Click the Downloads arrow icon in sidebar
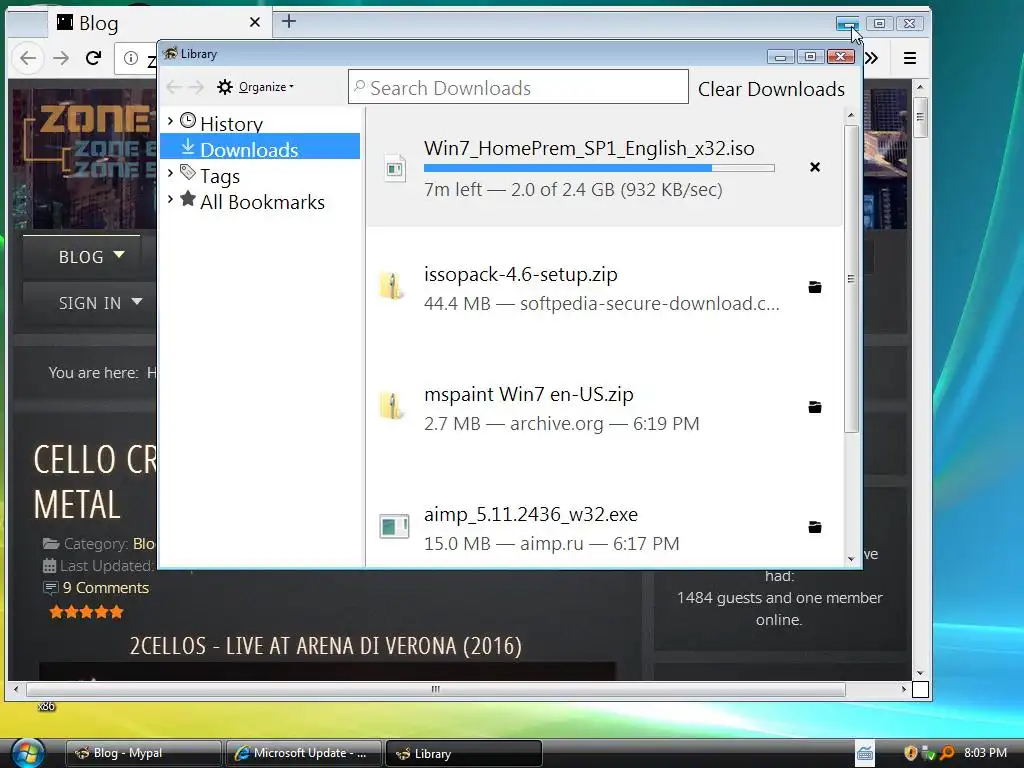This screenshot has width=1024, height=768. pyautogui.click(x=188, y=146)
